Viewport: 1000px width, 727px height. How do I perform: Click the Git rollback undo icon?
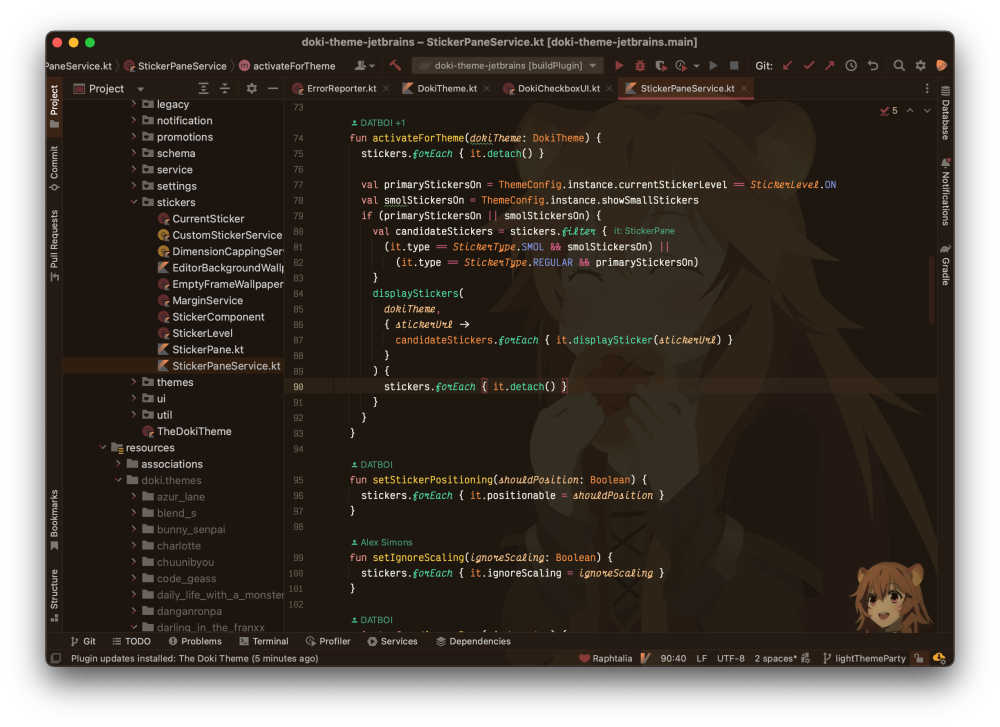coord(872,66)
